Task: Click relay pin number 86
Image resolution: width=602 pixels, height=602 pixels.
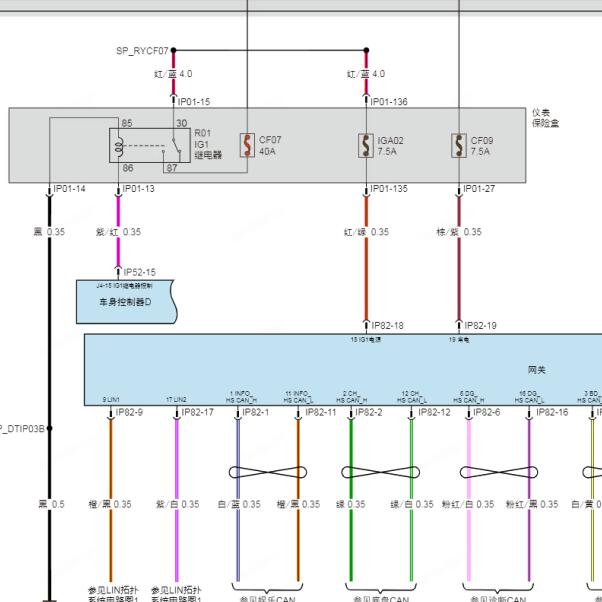Action: click(x=128, y=168)
